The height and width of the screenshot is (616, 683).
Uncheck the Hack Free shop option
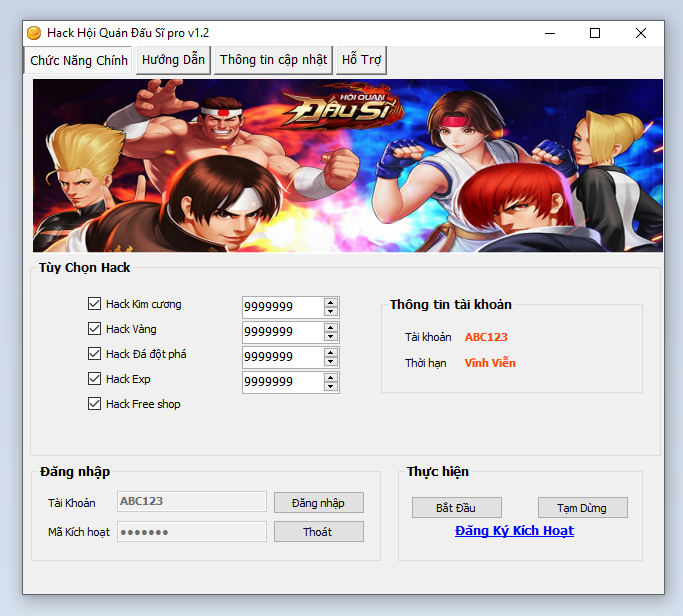(95, 404)
